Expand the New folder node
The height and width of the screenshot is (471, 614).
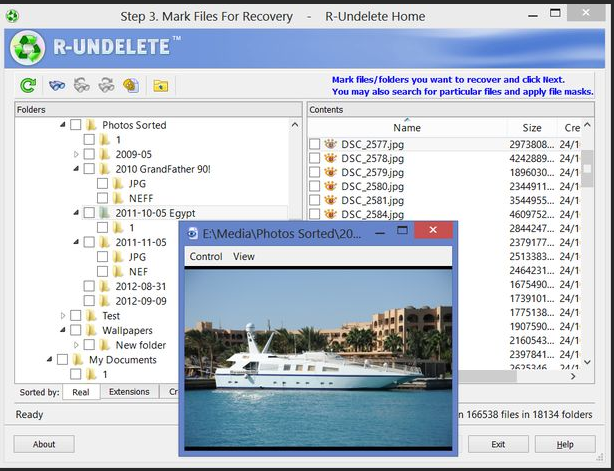[x=76, y=345]
